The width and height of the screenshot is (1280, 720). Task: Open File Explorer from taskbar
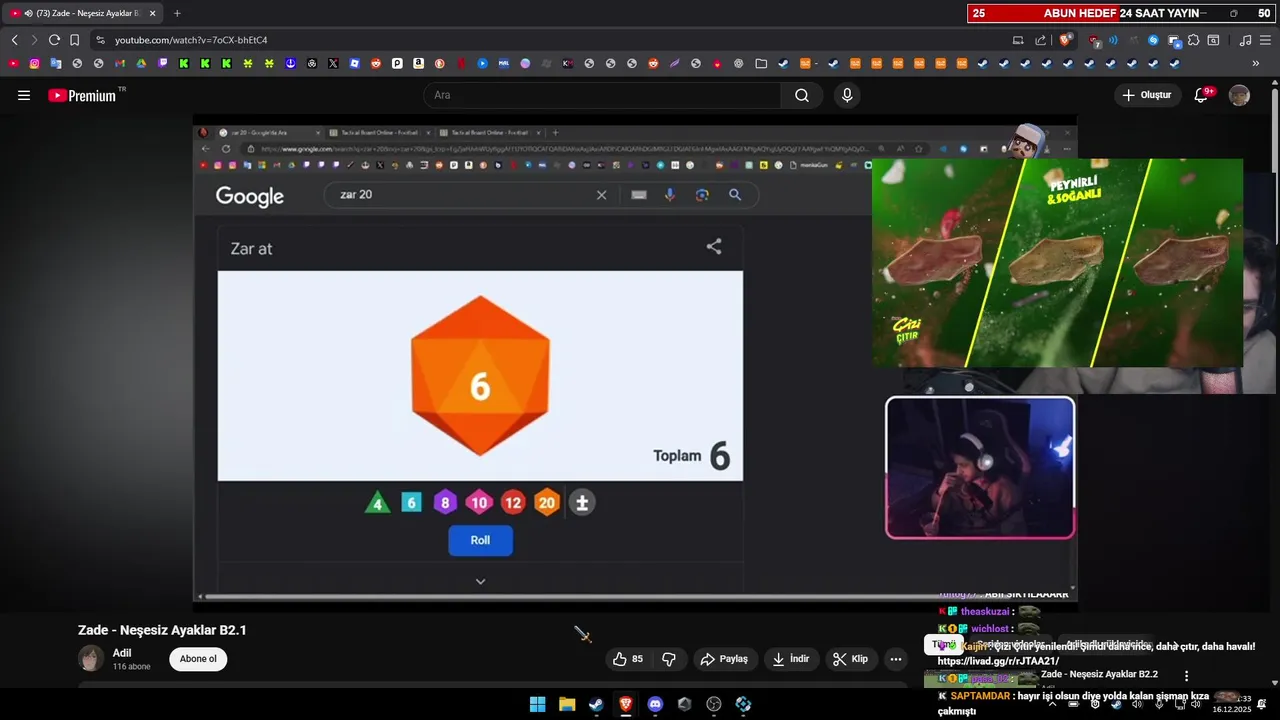pos(567,704)
